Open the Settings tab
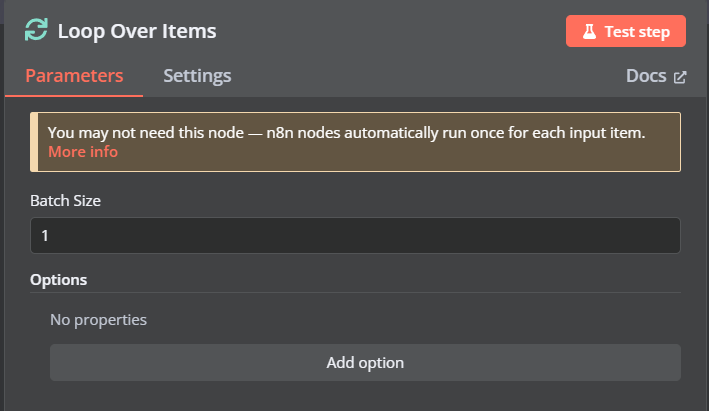709x411 pixels. pos(197,76)
